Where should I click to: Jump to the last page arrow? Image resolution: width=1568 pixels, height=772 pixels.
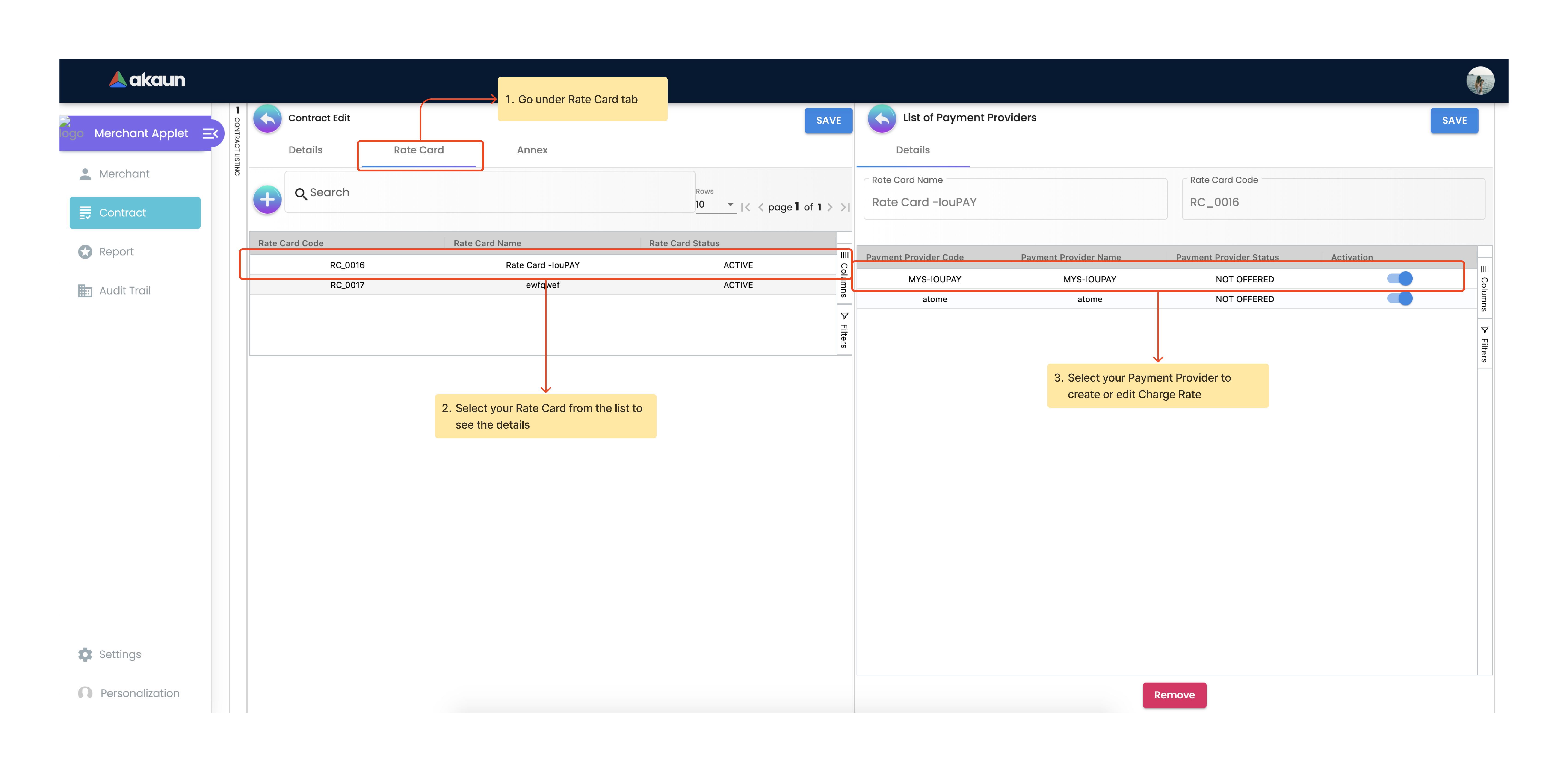pos(845,207)
